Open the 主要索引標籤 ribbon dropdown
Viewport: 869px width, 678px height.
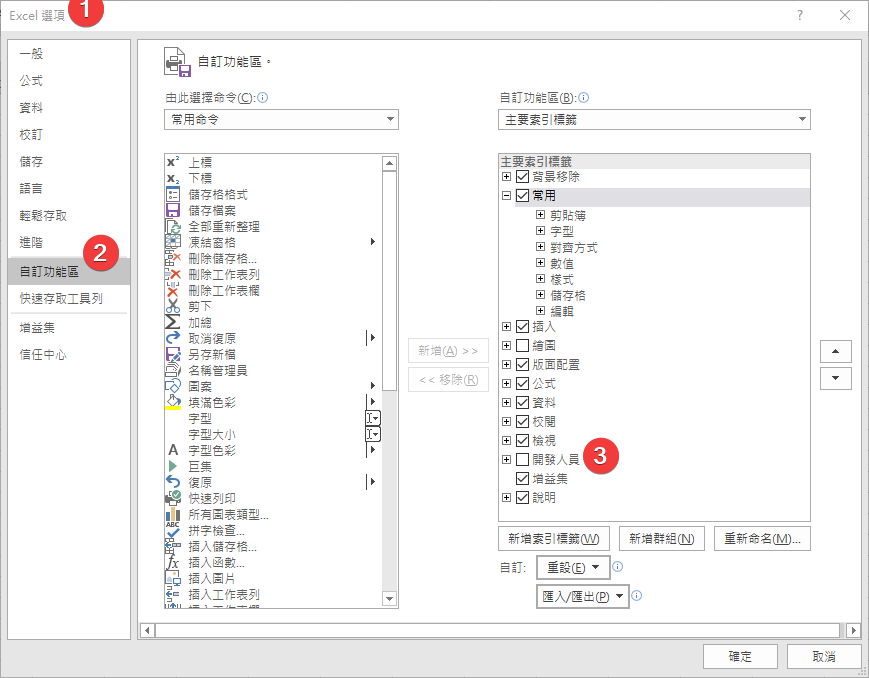coord(654,120)
